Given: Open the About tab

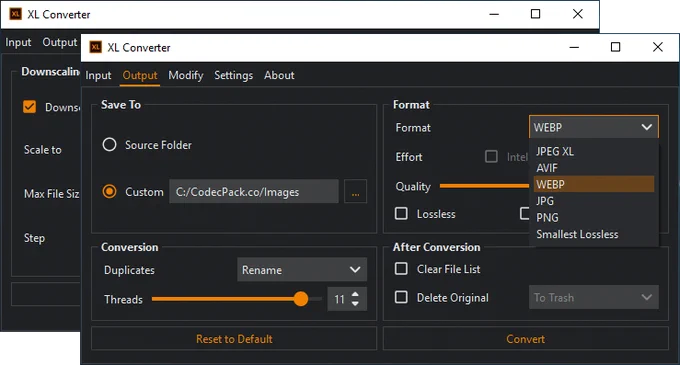Looking at the screenshot, I should tap(279, 75).
